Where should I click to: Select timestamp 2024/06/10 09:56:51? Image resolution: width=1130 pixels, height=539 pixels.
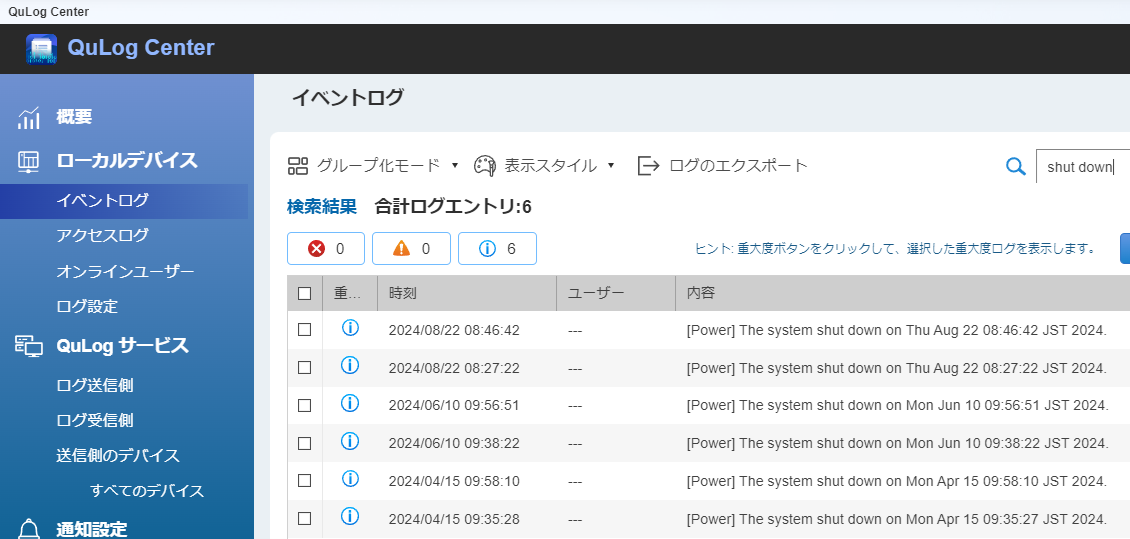click(x=454, y=406)
